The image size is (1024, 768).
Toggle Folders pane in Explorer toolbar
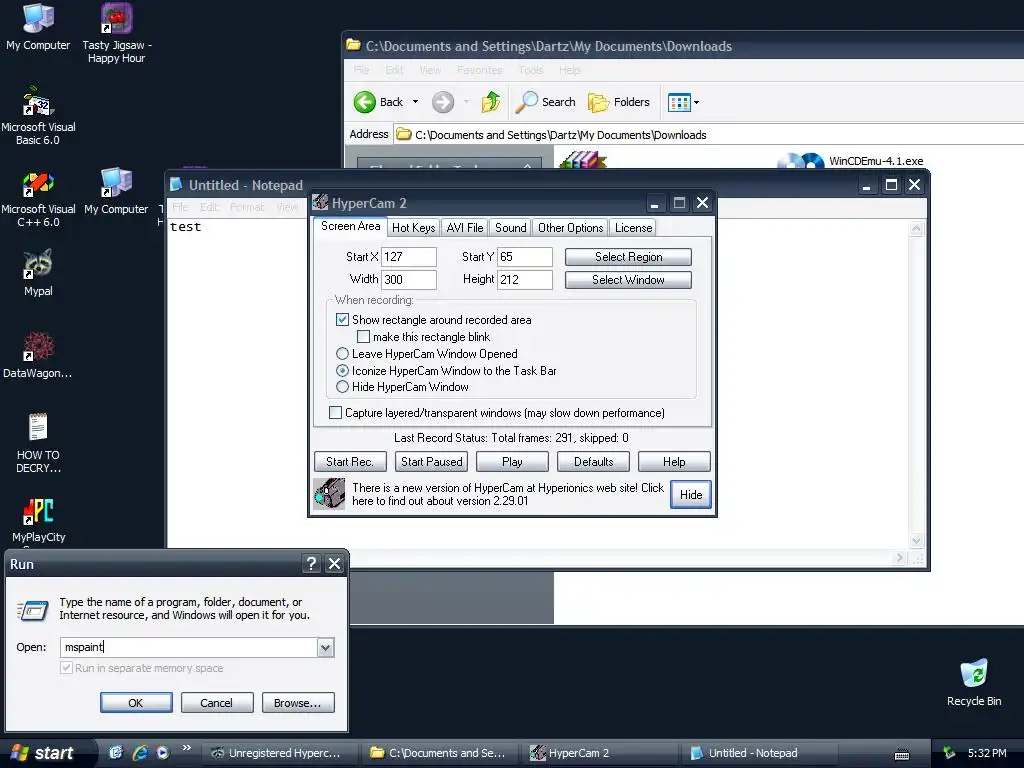pyautogui.click(x=618, y=102)
